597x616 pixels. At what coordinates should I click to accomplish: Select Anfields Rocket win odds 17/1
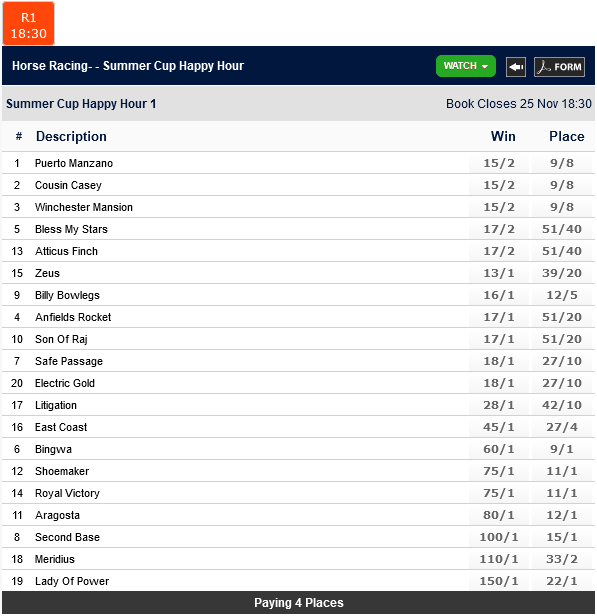click(499, 317)
